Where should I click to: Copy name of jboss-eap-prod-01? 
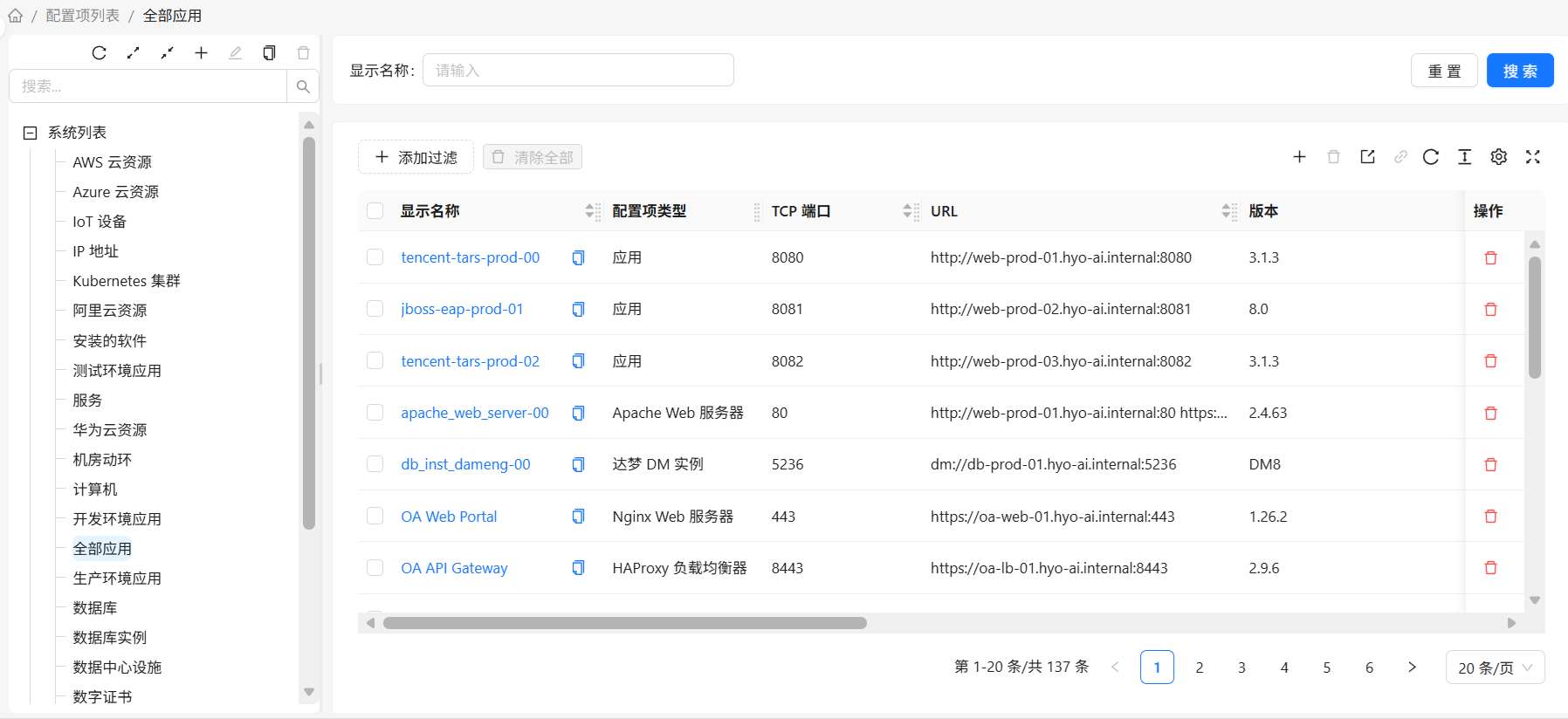578,309
